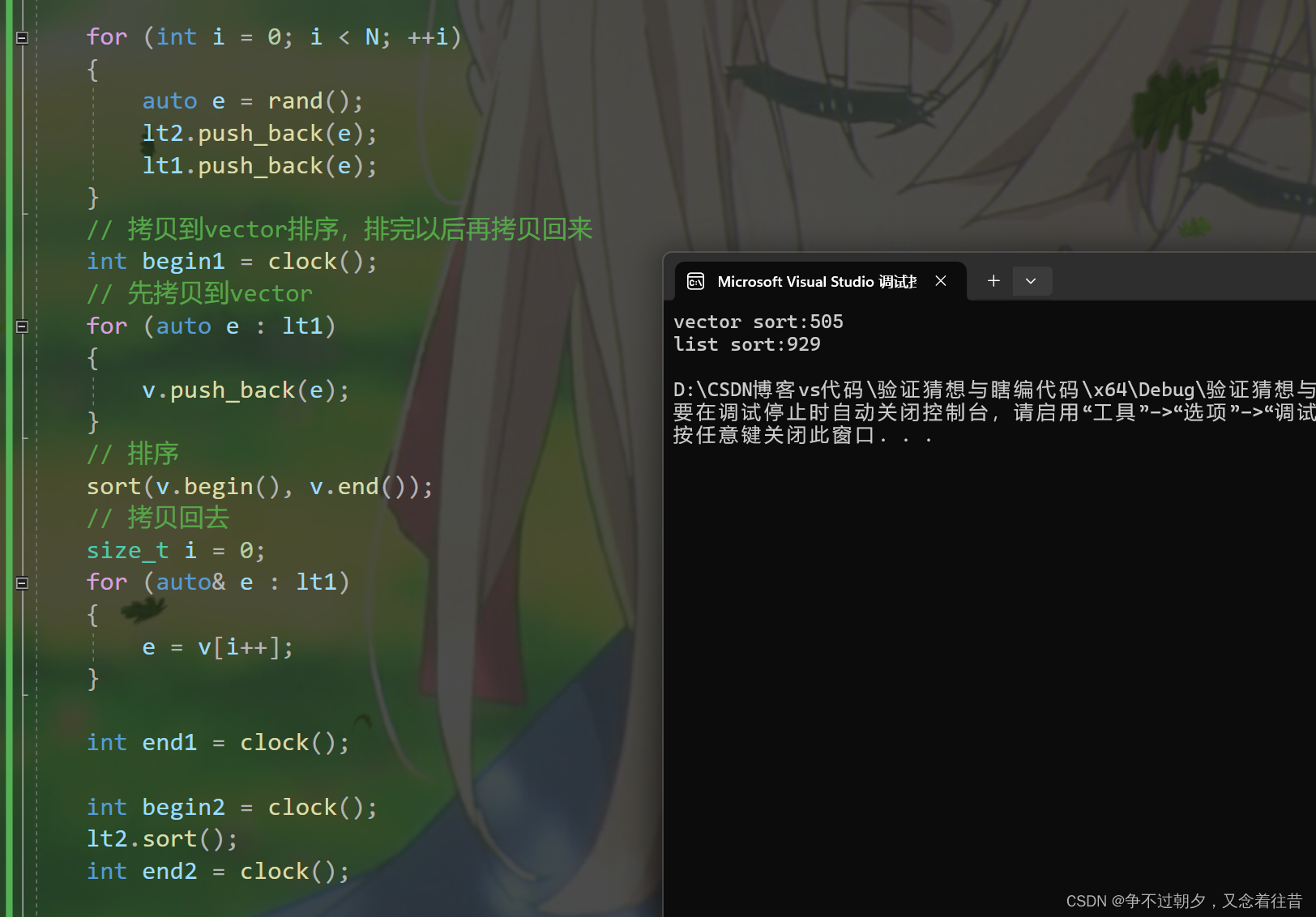Viewport: 1316px width, 917px height.
Task: Add a new tab in the console window
Action: tap(993, 281)
